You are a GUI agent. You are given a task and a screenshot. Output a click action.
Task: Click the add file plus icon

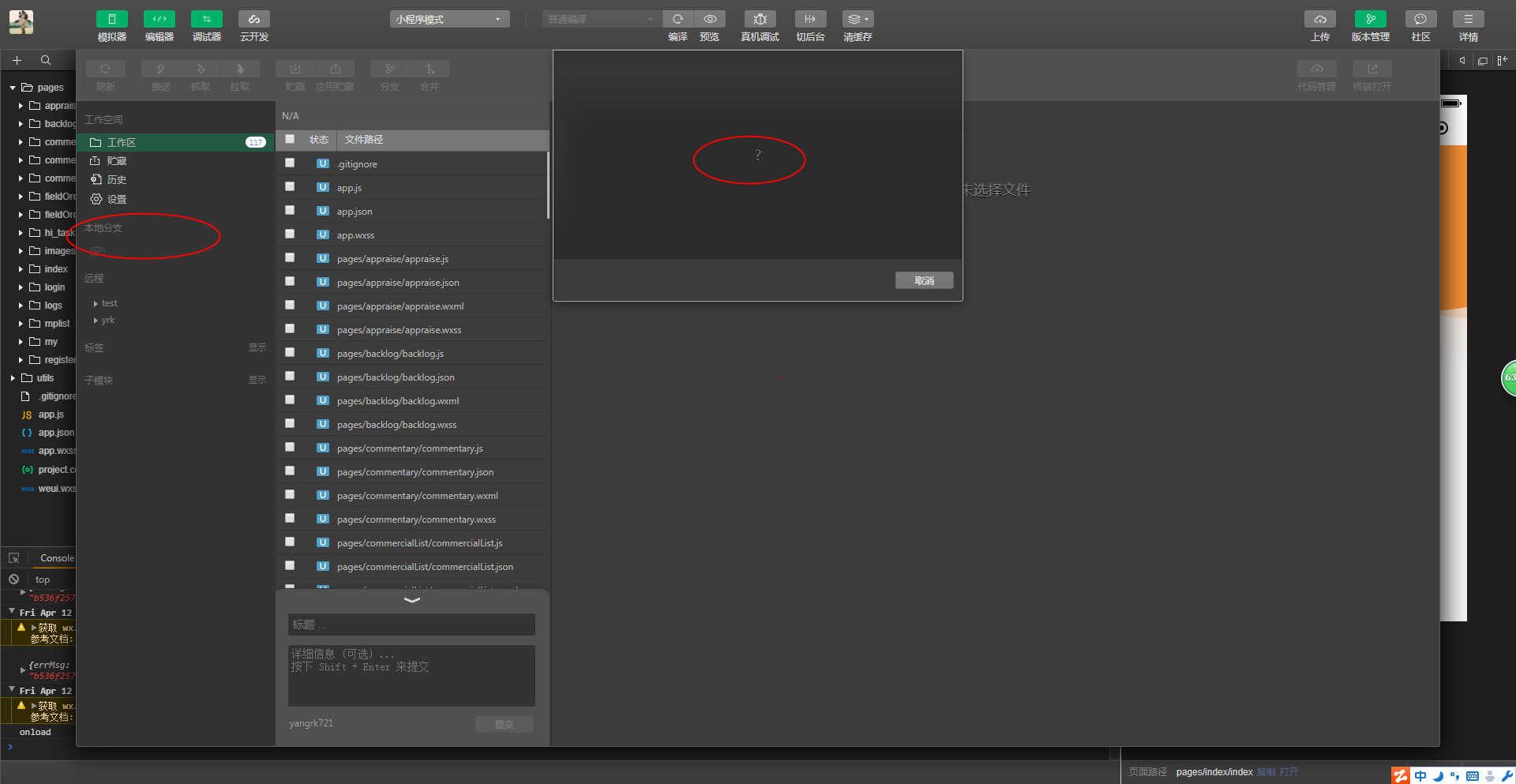pos(17,60)
